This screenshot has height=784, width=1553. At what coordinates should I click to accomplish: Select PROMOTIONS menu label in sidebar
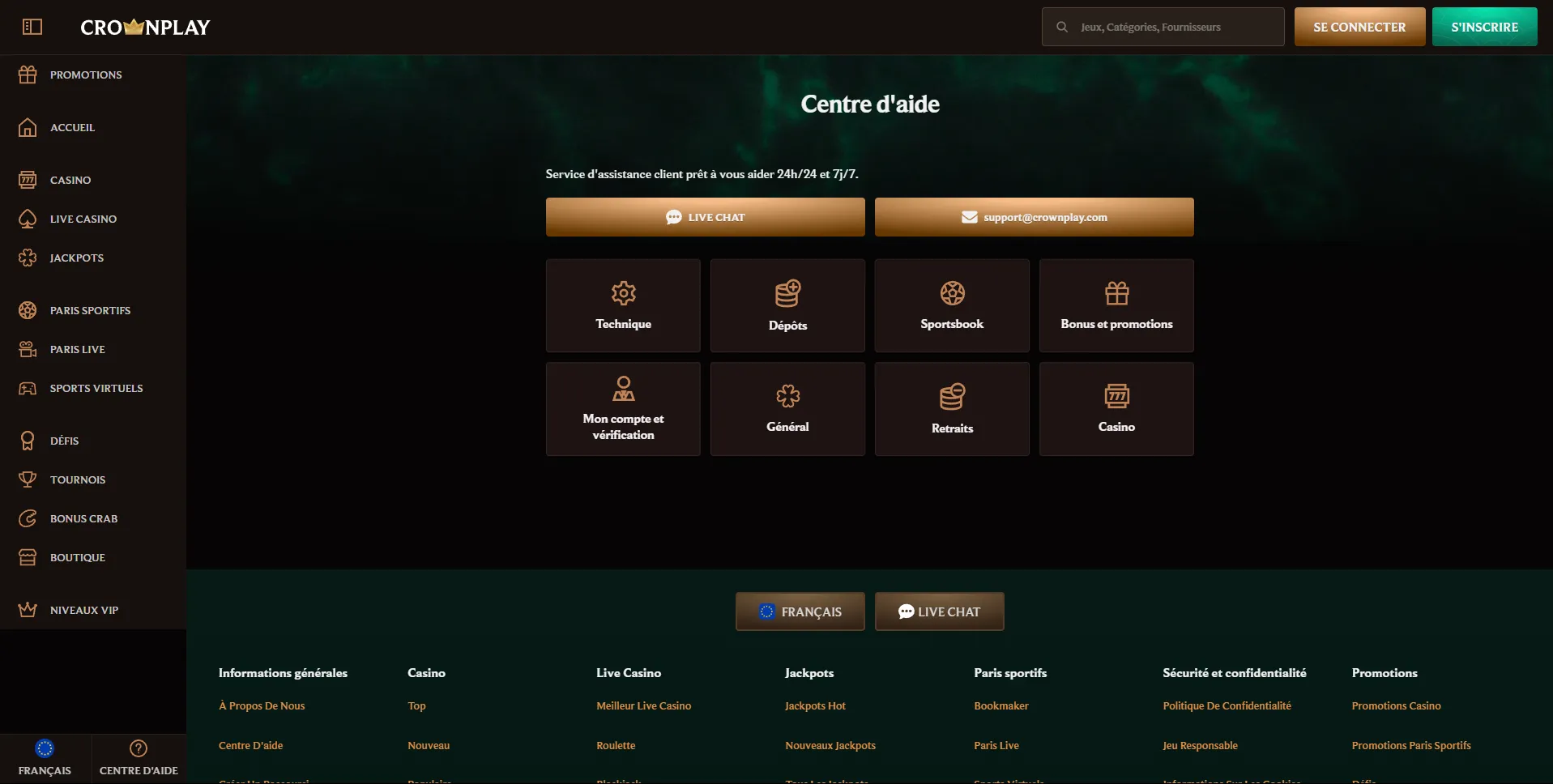(86, 75)
